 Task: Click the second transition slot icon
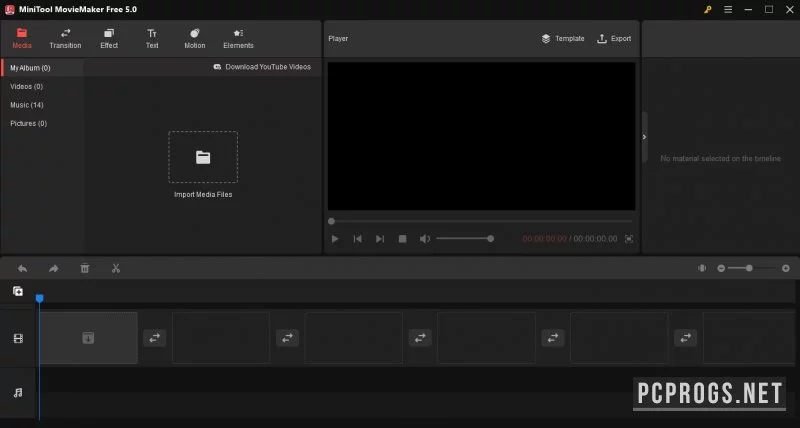click(287, 338)
